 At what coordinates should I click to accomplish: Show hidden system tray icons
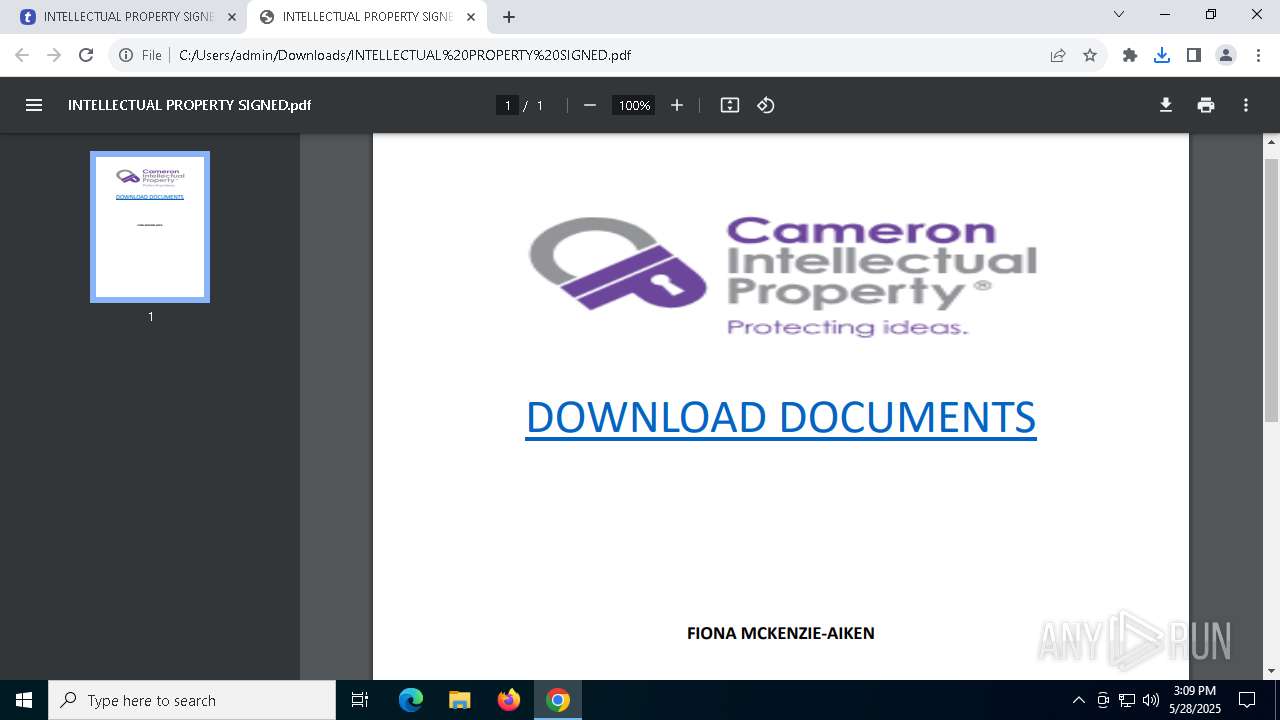[x=1078, y=700]
